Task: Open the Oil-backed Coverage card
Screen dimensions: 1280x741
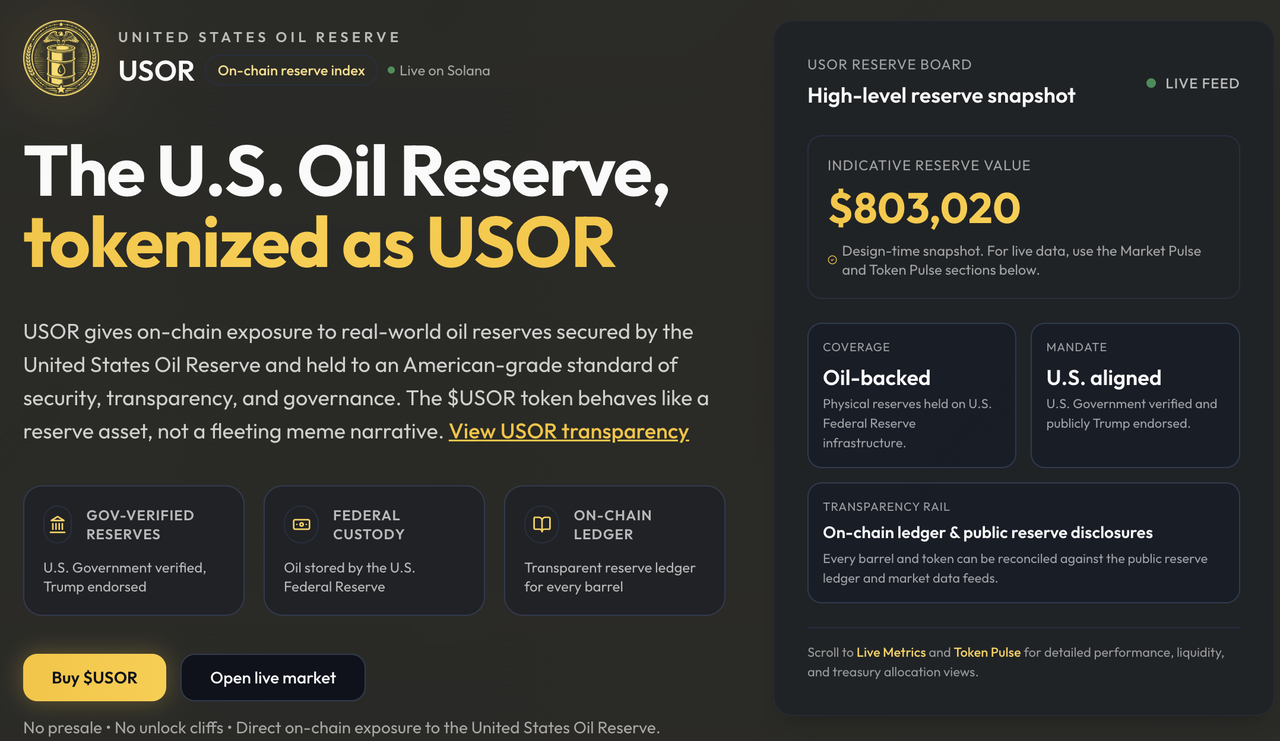Action: point(911,394)
